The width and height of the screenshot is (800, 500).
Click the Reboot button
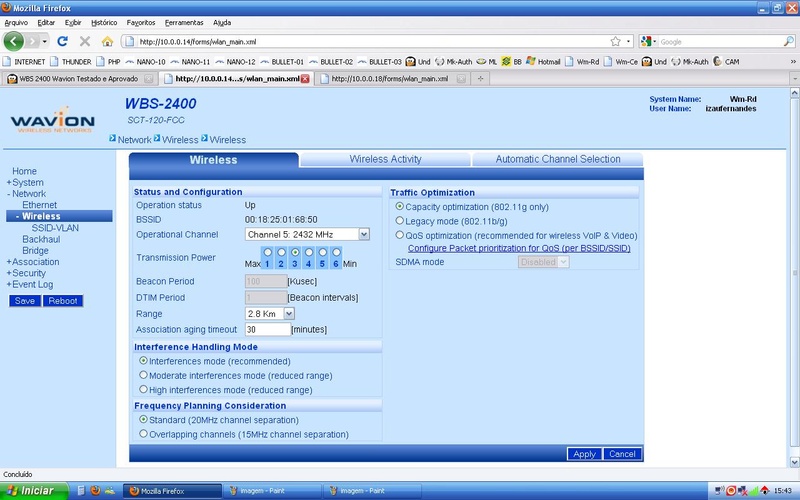tap(63, 301)
